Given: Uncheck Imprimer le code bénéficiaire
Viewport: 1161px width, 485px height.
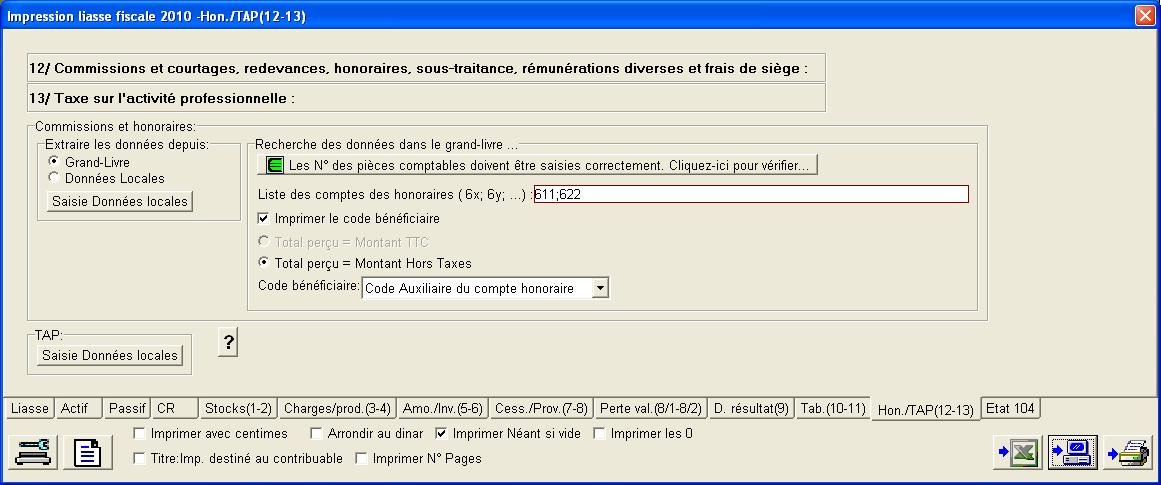Looking at the screenshot, I should pyautogui.click(x=264, y=218).
